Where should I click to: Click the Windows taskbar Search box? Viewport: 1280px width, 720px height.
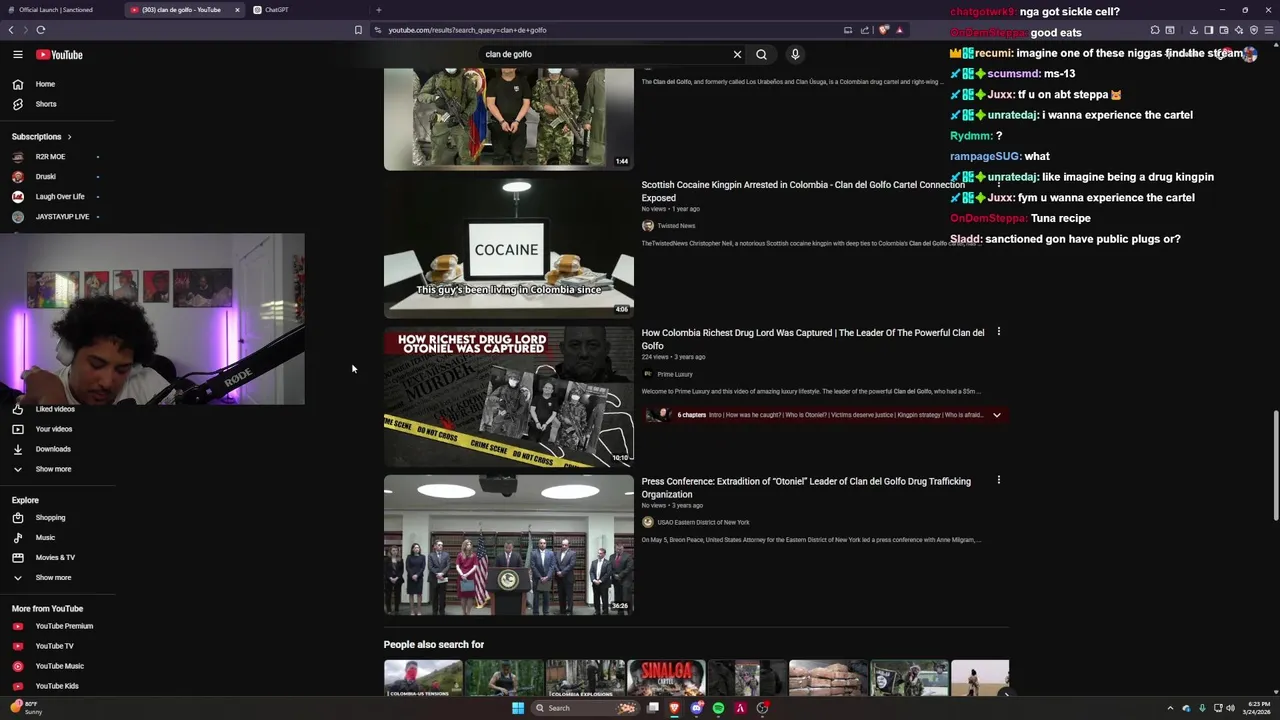tap(585, 708)
